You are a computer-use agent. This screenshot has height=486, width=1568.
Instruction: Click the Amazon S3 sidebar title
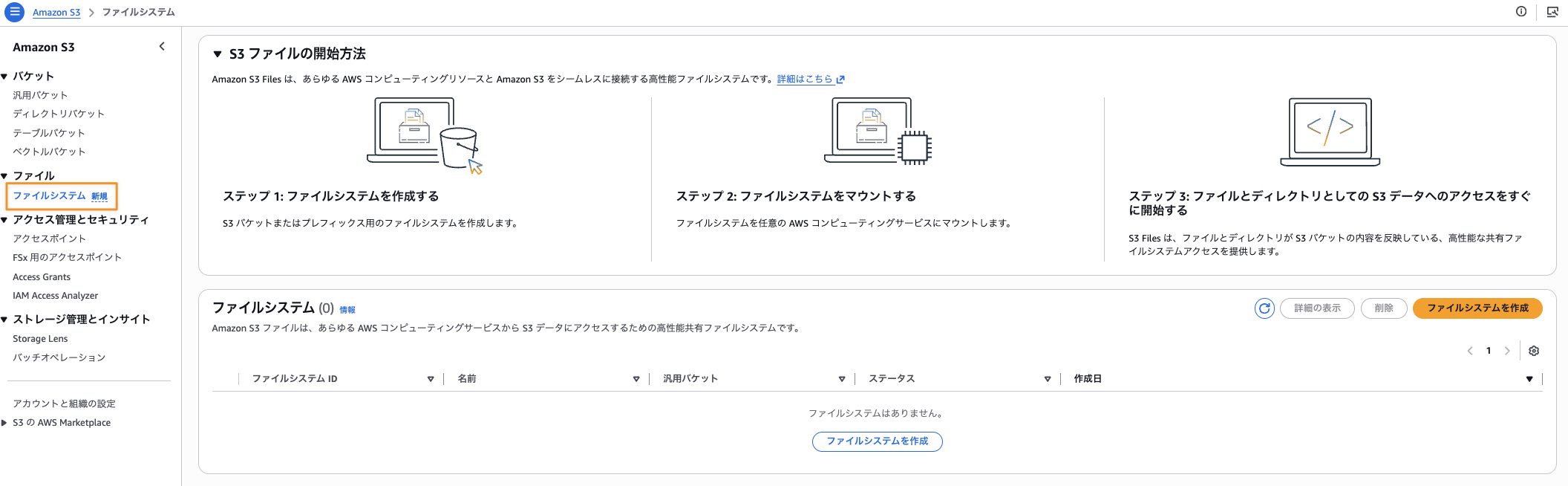[44, 48]
